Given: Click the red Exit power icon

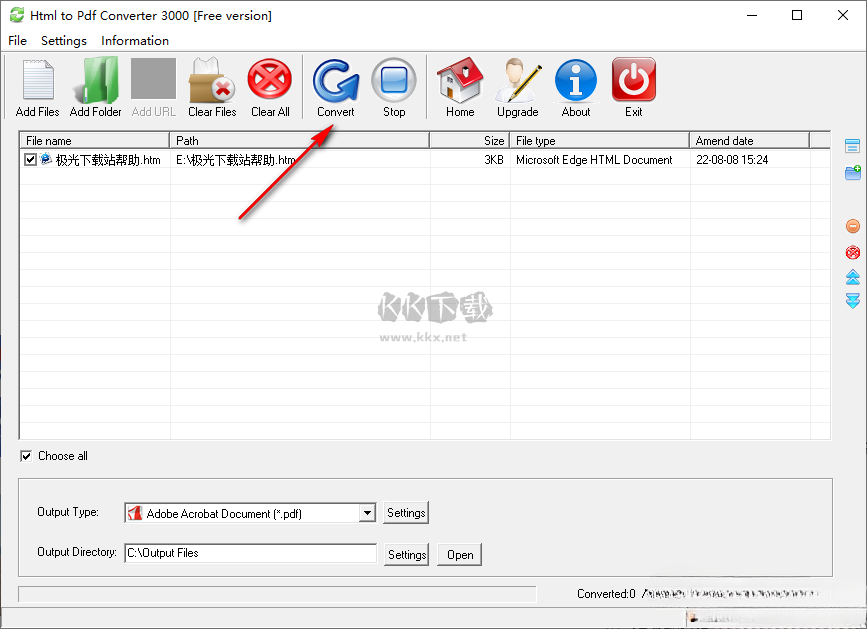Looking at the screenshot, I should (634, 81).
